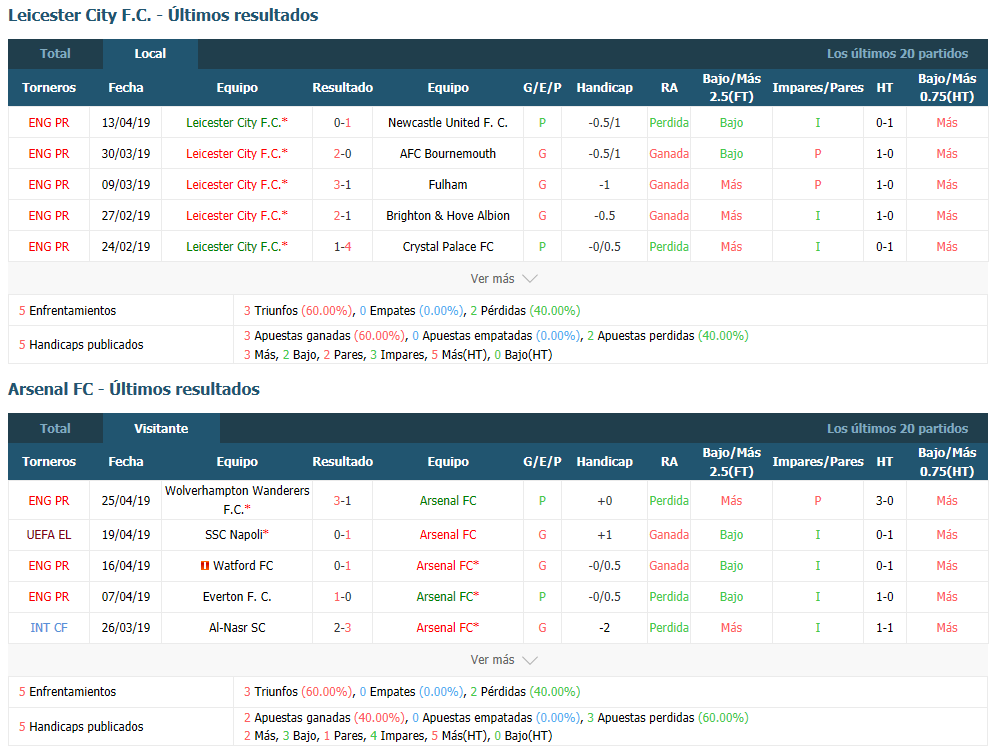Image resolution: width=1002 pixels, height=754 pixels.
Task: Click Leicester City F.C. - Últimos resultados heading
Action: pos(163,15)
